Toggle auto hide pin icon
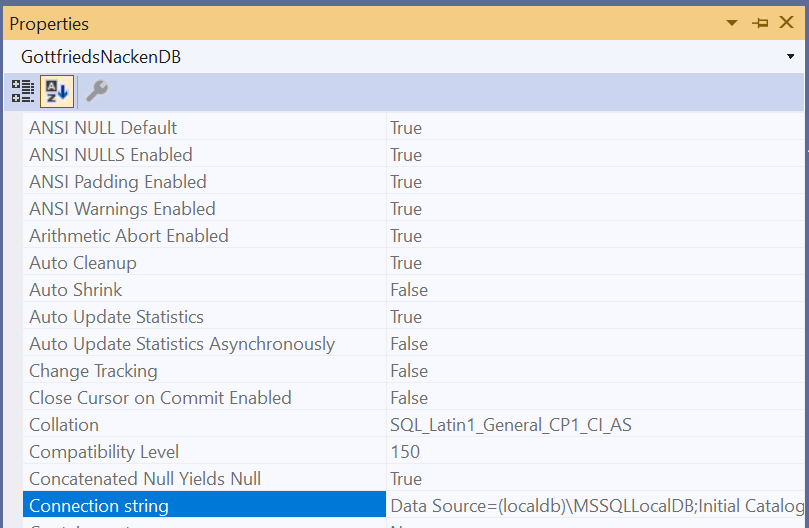This screenshot has height=528, width=809. (x=759, y=23)
